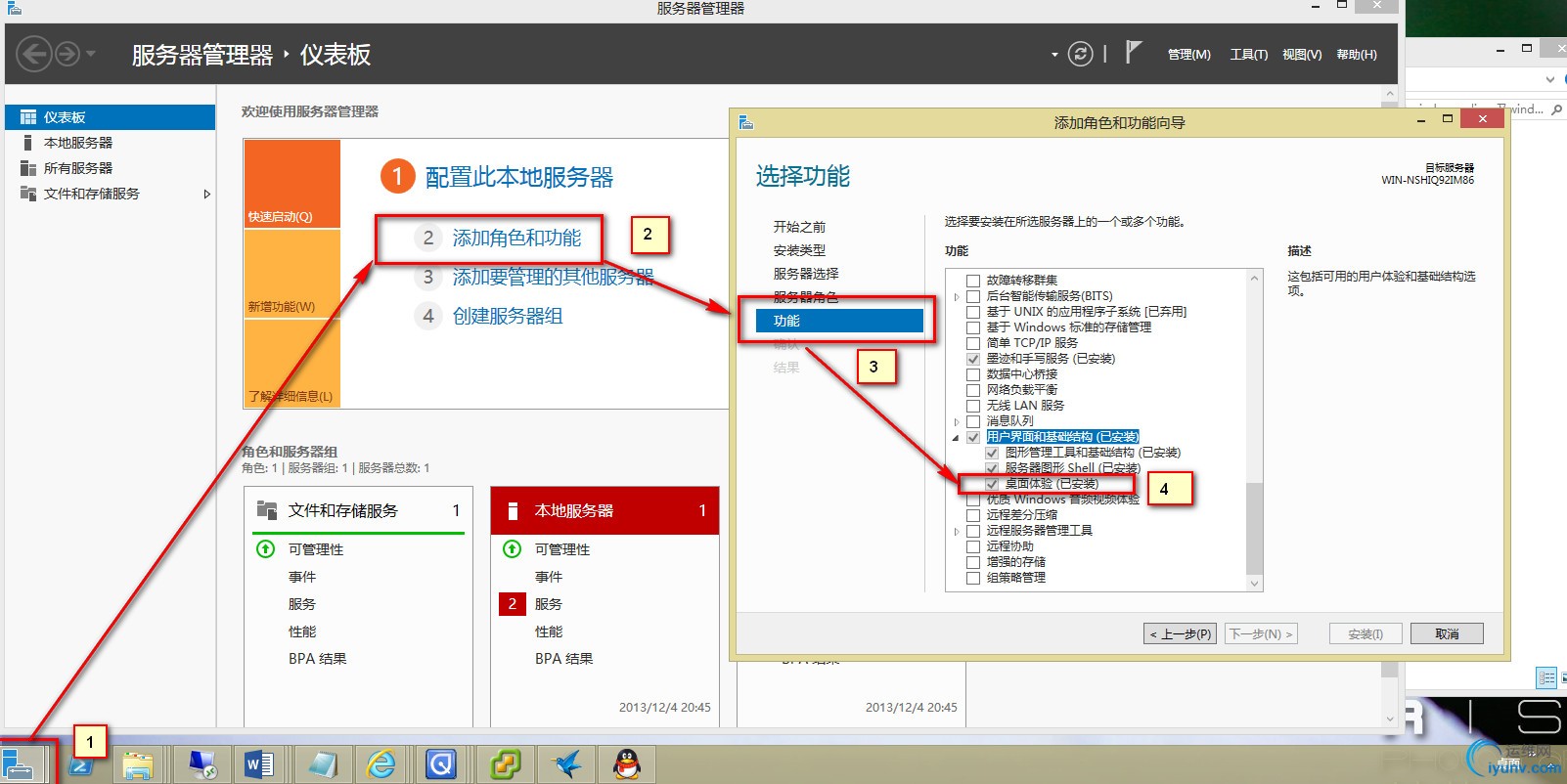The height and width of the screenshot is (784, 1567).
Task: Click the 上一步(P) button
Action: coord(1180,633)
